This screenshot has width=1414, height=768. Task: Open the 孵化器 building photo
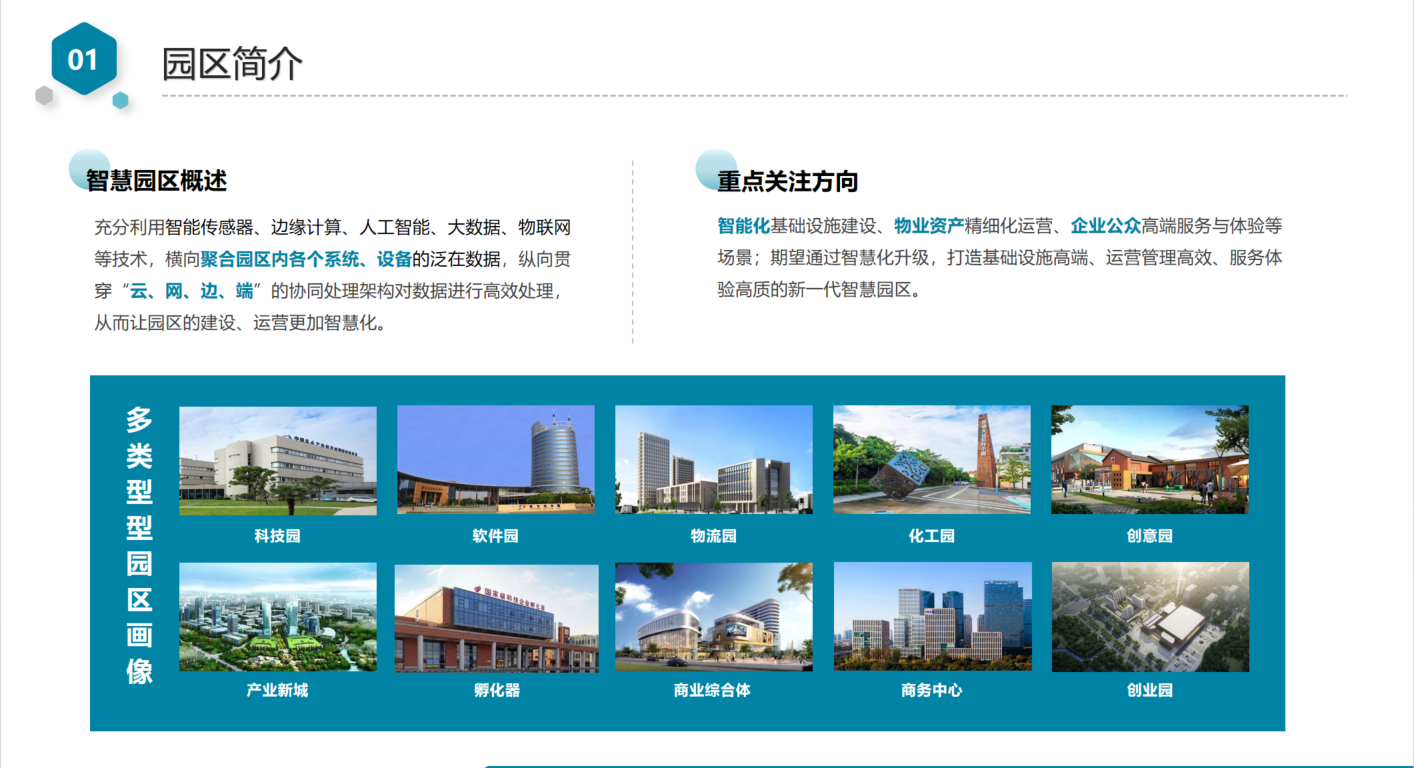click(x=496, y=617)
